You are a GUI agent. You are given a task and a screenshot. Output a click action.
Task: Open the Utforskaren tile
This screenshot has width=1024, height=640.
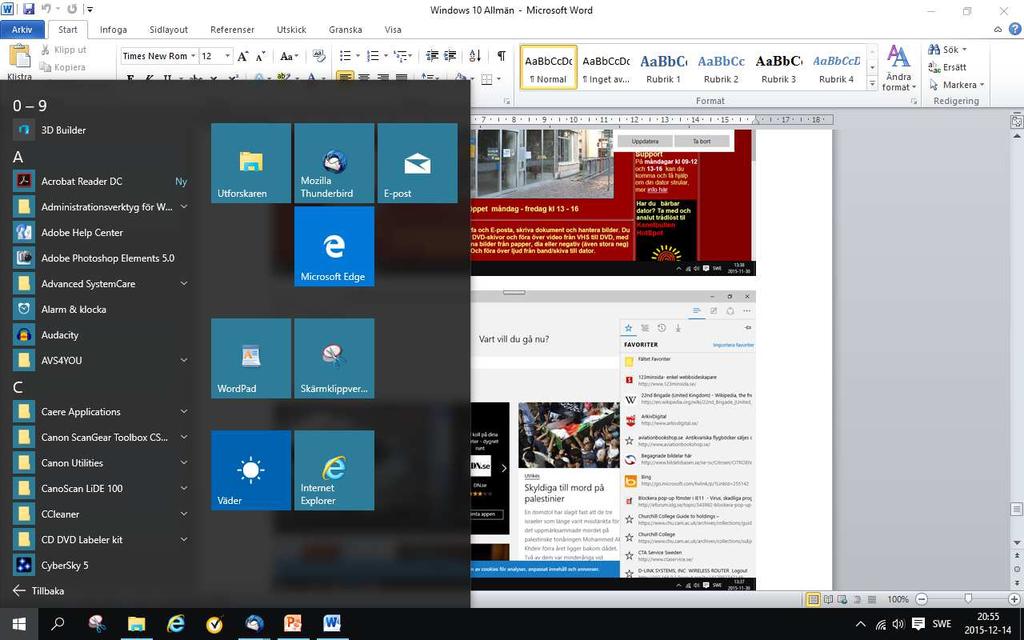click(251, 163)
